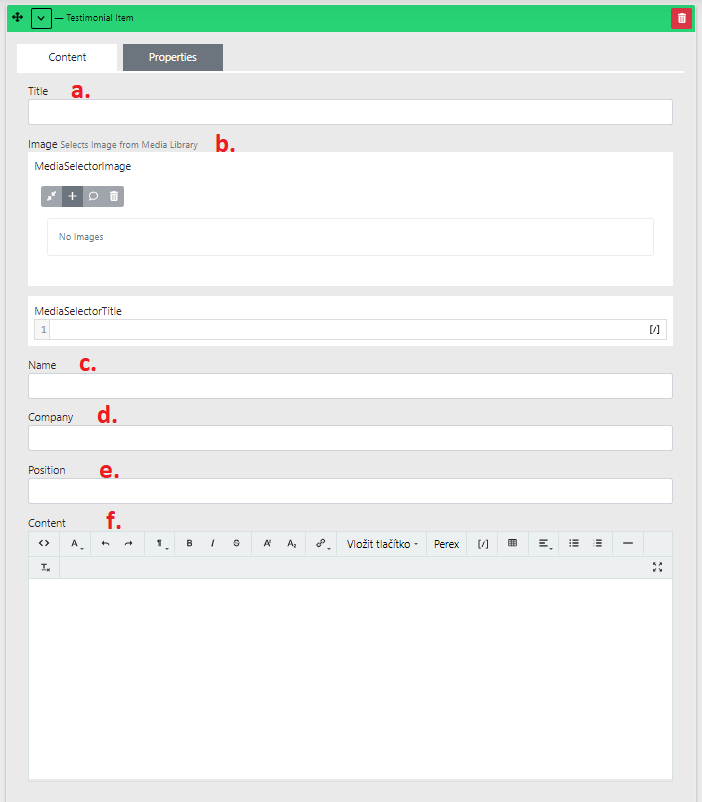This screenshot has width=702, height=802.
Task: Add an image with the plus button
Action: point(72,196)
